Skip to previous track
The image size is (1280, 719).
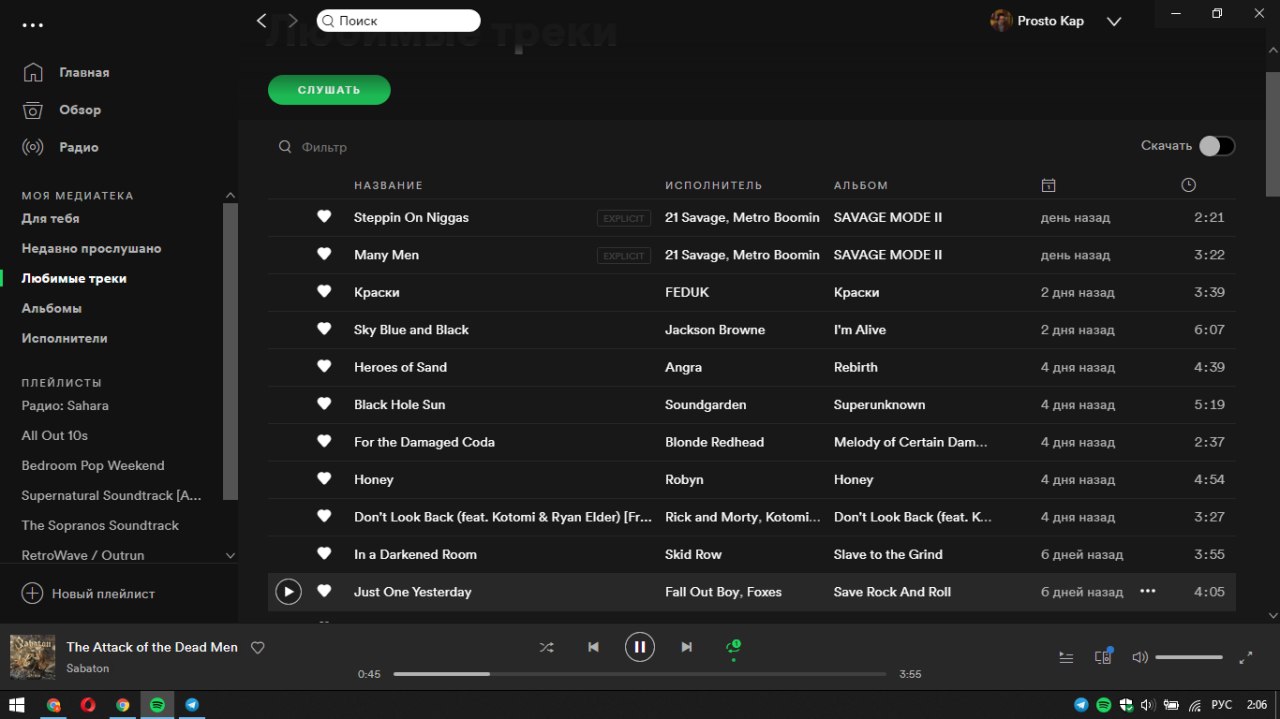[593, 647]
